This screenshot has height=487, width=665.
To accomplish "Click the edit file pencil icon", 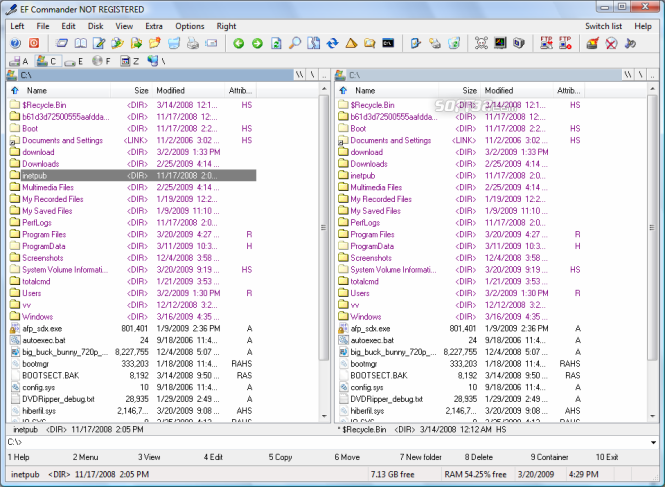I will coord(99,43).
